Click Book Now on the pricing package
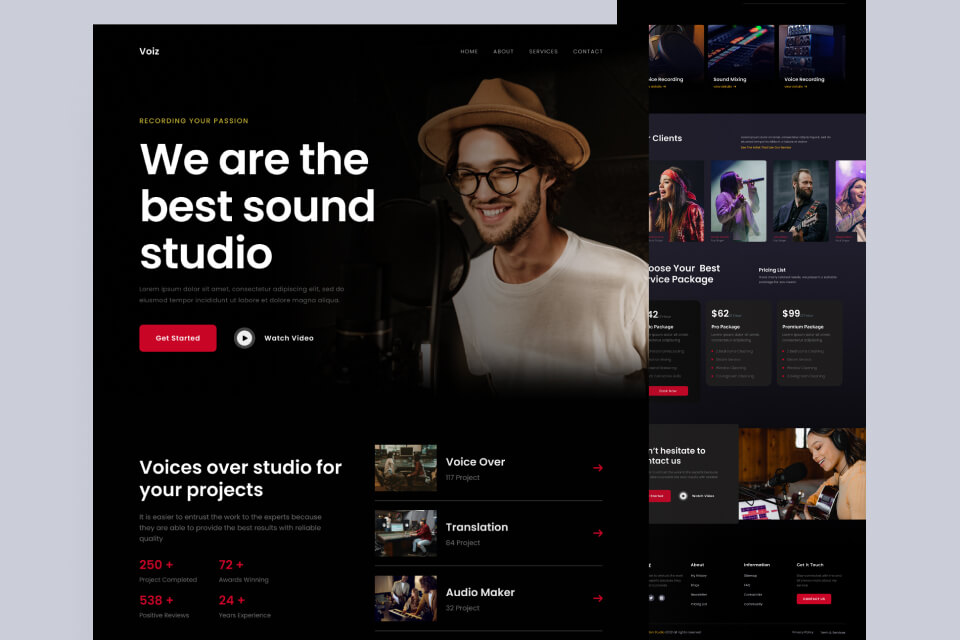960x640 pixels. [670, 390]
